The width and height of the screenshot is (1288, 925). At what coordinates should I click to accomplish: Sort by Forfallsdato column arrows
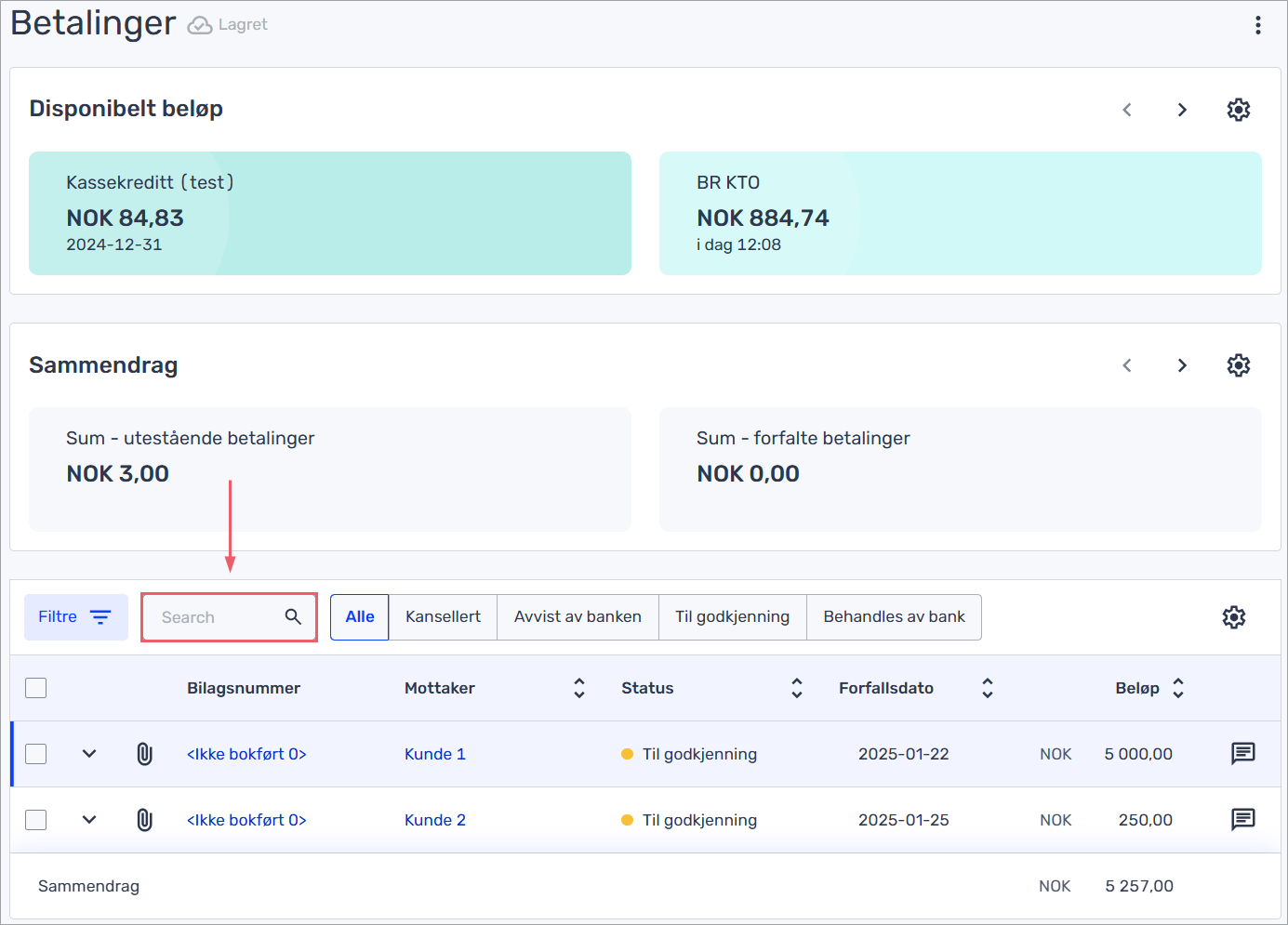(x=988, y=688)
